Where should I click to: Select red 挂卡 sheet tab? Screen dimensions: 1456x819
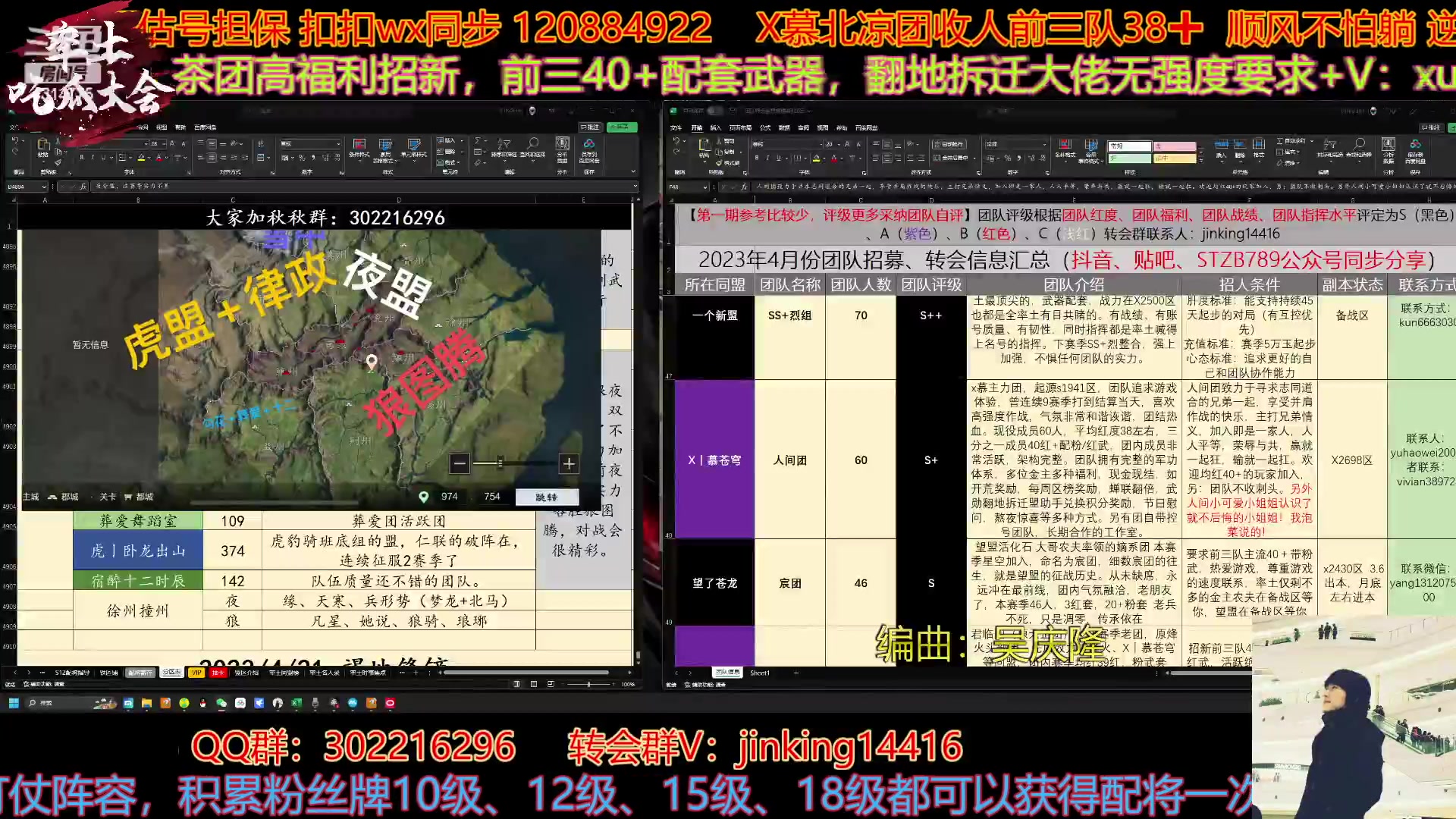tap(218, 673)
